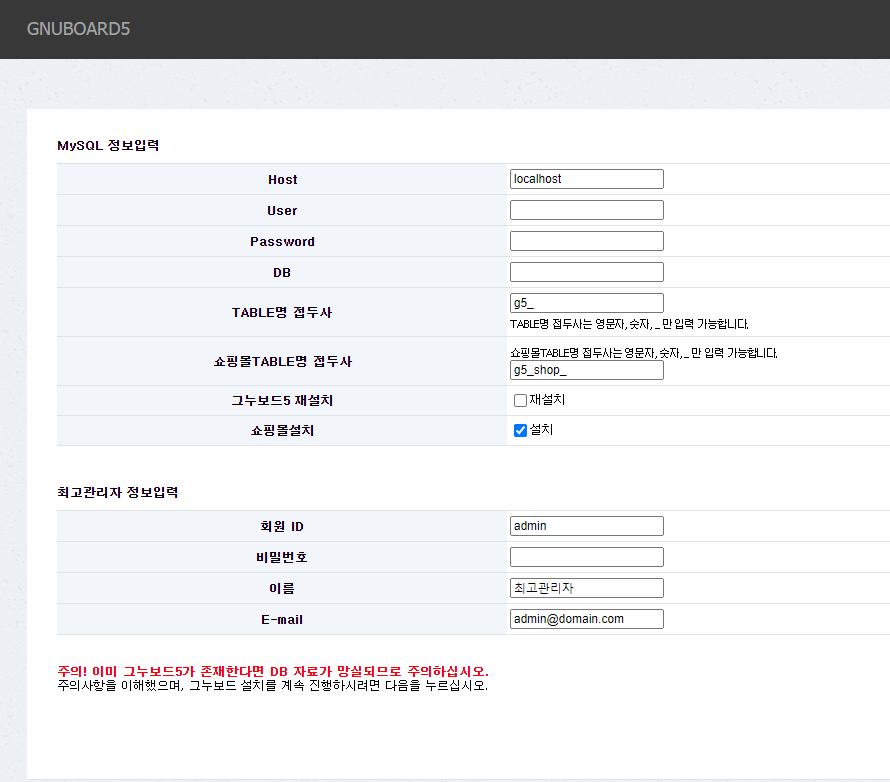Select the E-mail field with admin@domain.com
890x782 pixels.
pyautogui.click(x=586, y=619)
